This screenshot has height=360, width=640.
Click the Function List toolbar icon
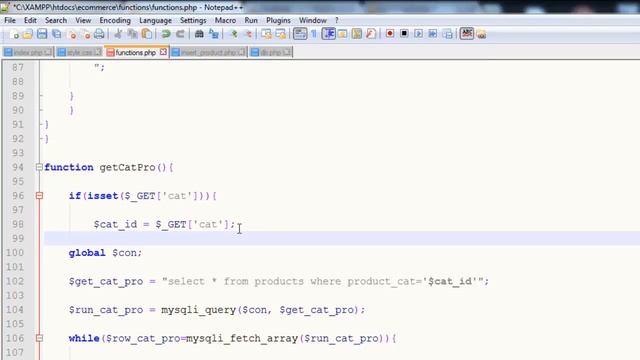371,34
